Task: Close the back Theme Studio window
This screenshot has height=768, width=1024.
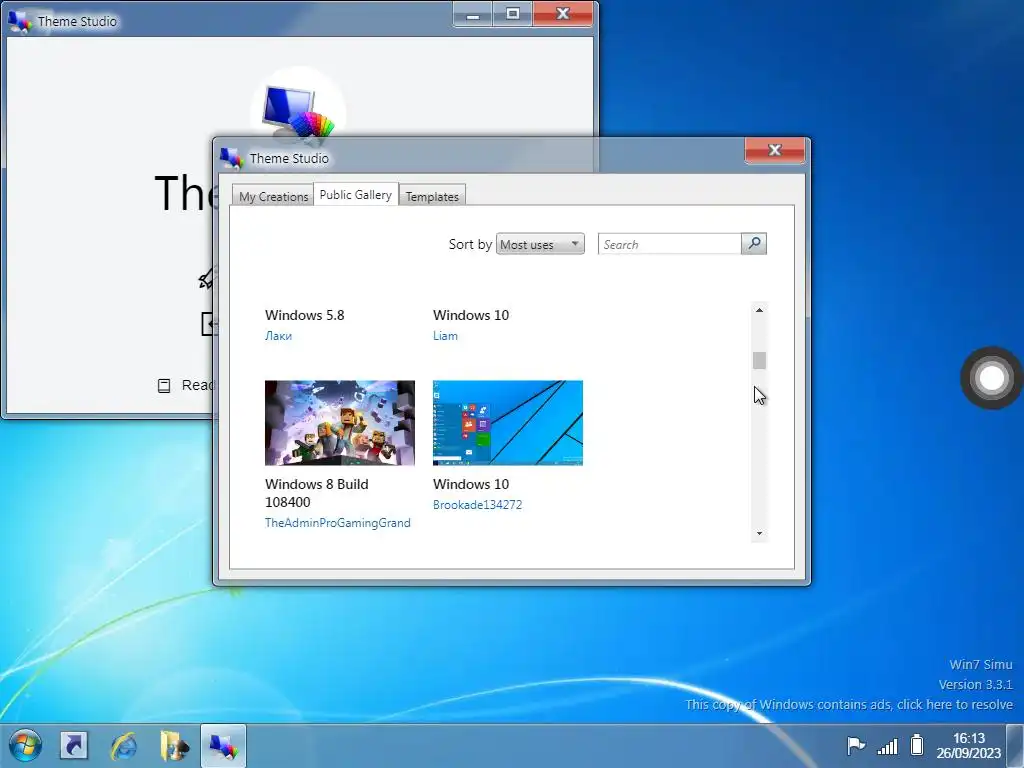Action: tap(563, 14)
